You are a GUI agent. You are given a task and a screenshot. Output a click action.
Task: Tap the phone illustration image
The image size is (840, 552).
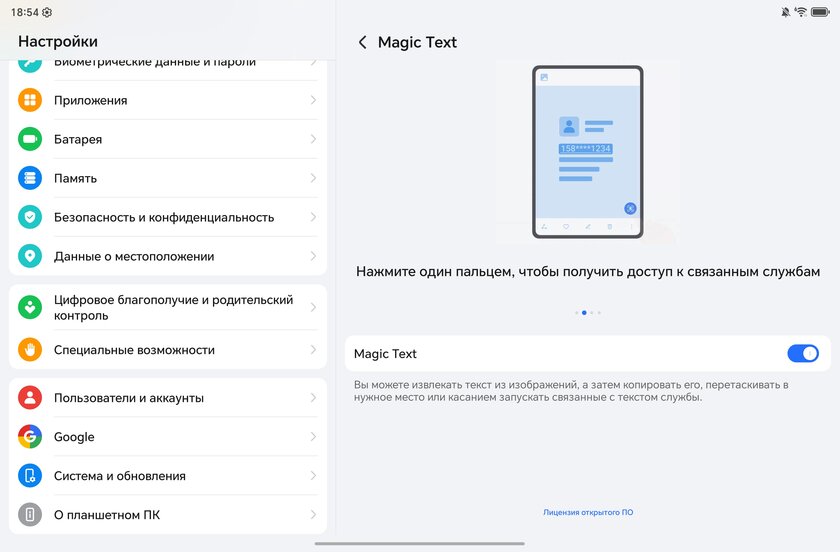click(588, 152)
